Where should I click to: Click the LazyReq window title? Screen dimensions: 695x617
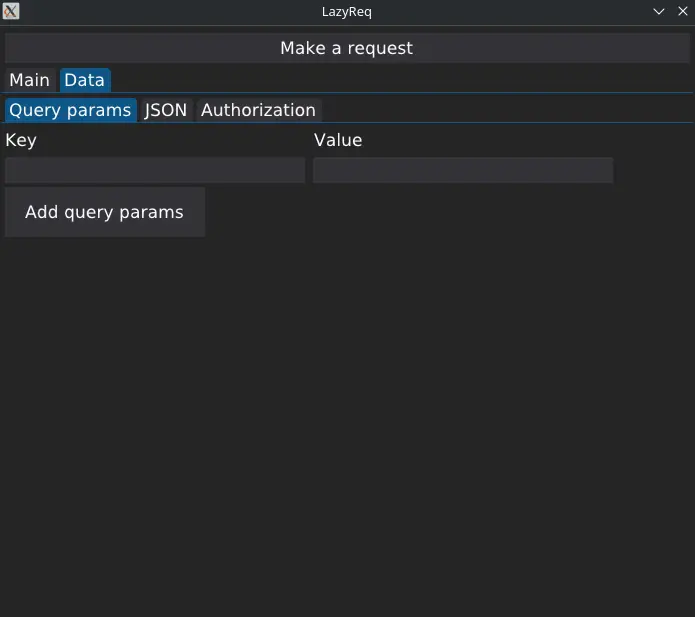347,12
